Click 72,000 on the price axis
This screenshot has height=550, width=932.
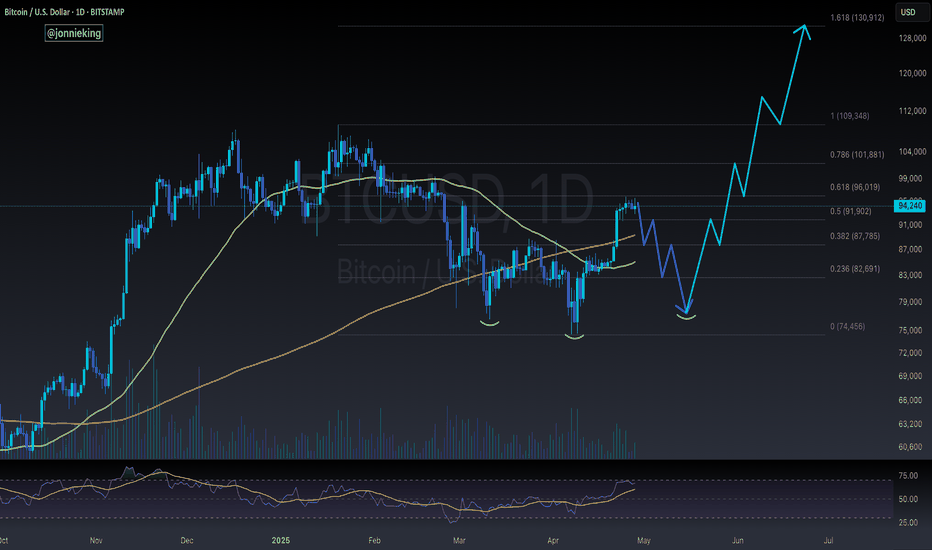coord(911,353)
